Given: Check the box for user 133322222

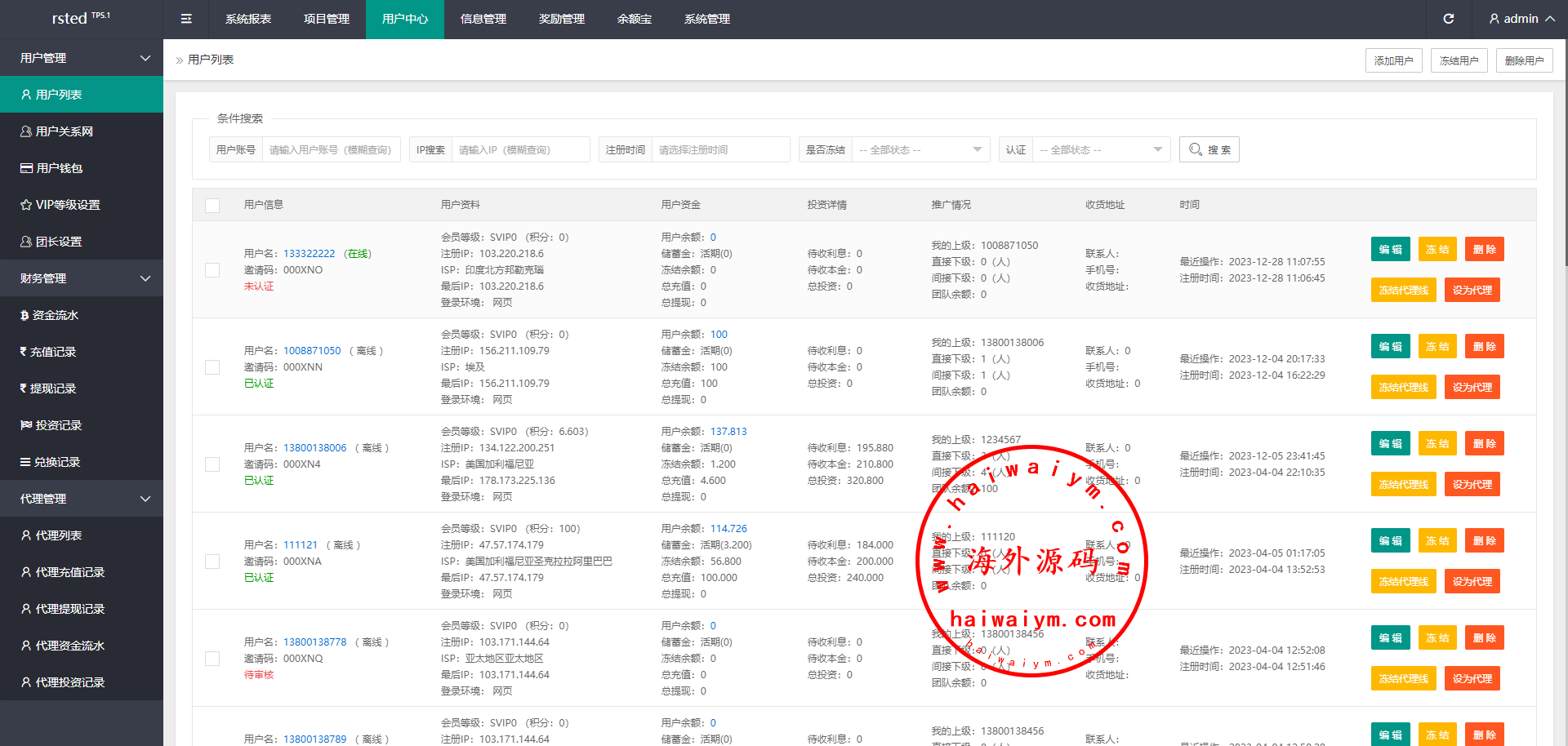Looking at the screenshot, I should (x=212, y=270).
